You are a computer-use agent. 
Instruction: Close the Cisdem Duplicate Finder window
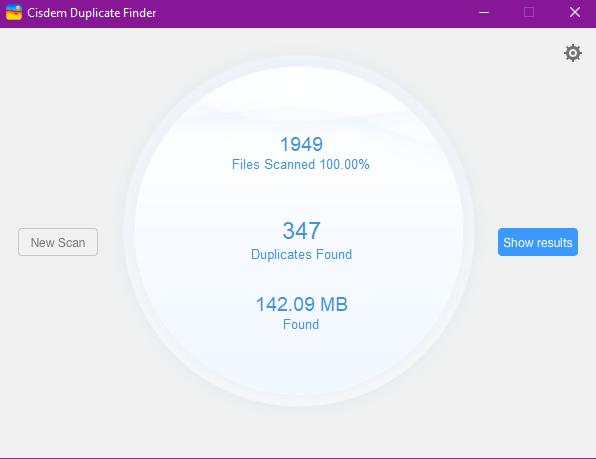pos(575,13)
